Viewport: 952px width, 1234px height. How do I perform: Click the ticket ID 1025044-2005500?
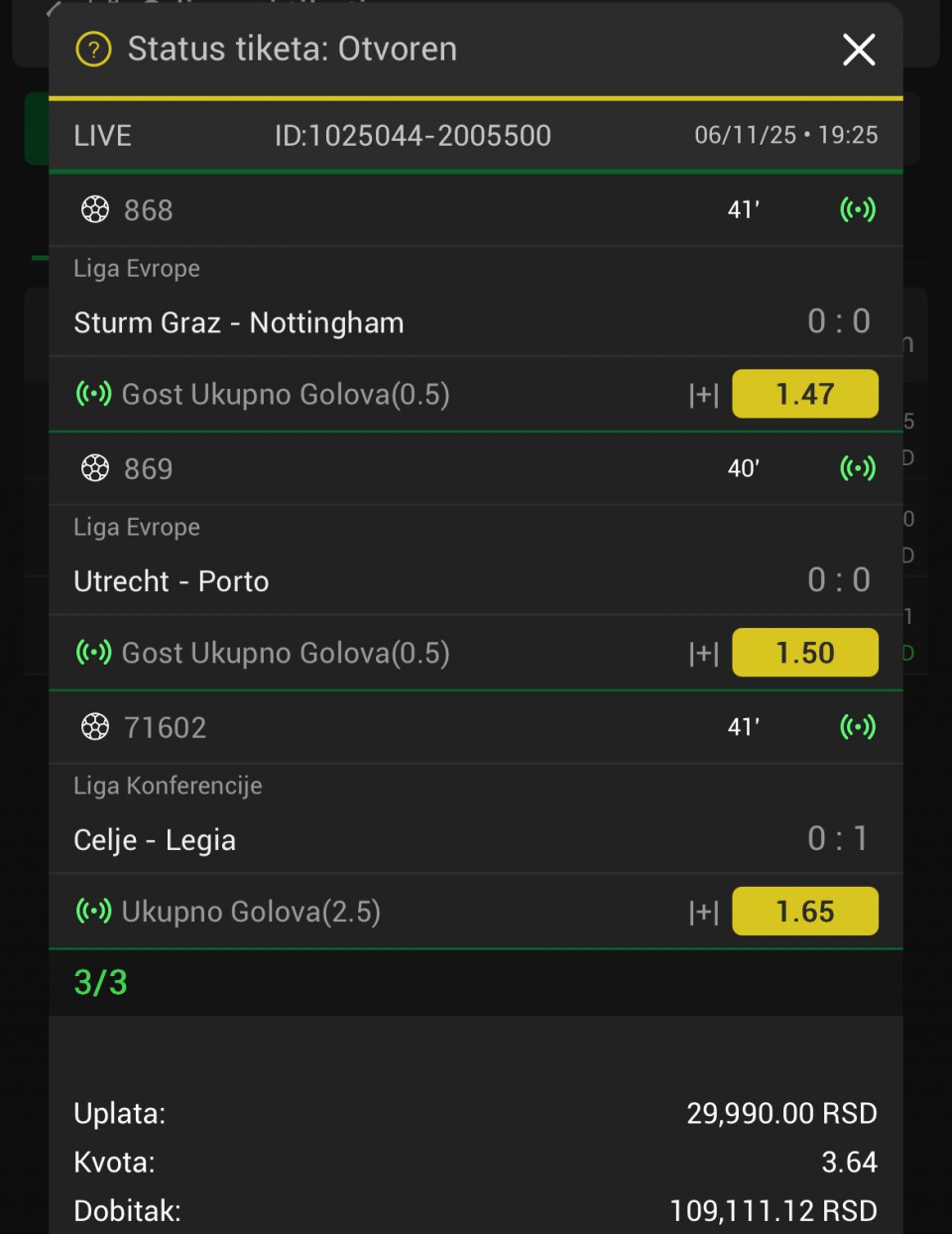[x=413, y=136]
